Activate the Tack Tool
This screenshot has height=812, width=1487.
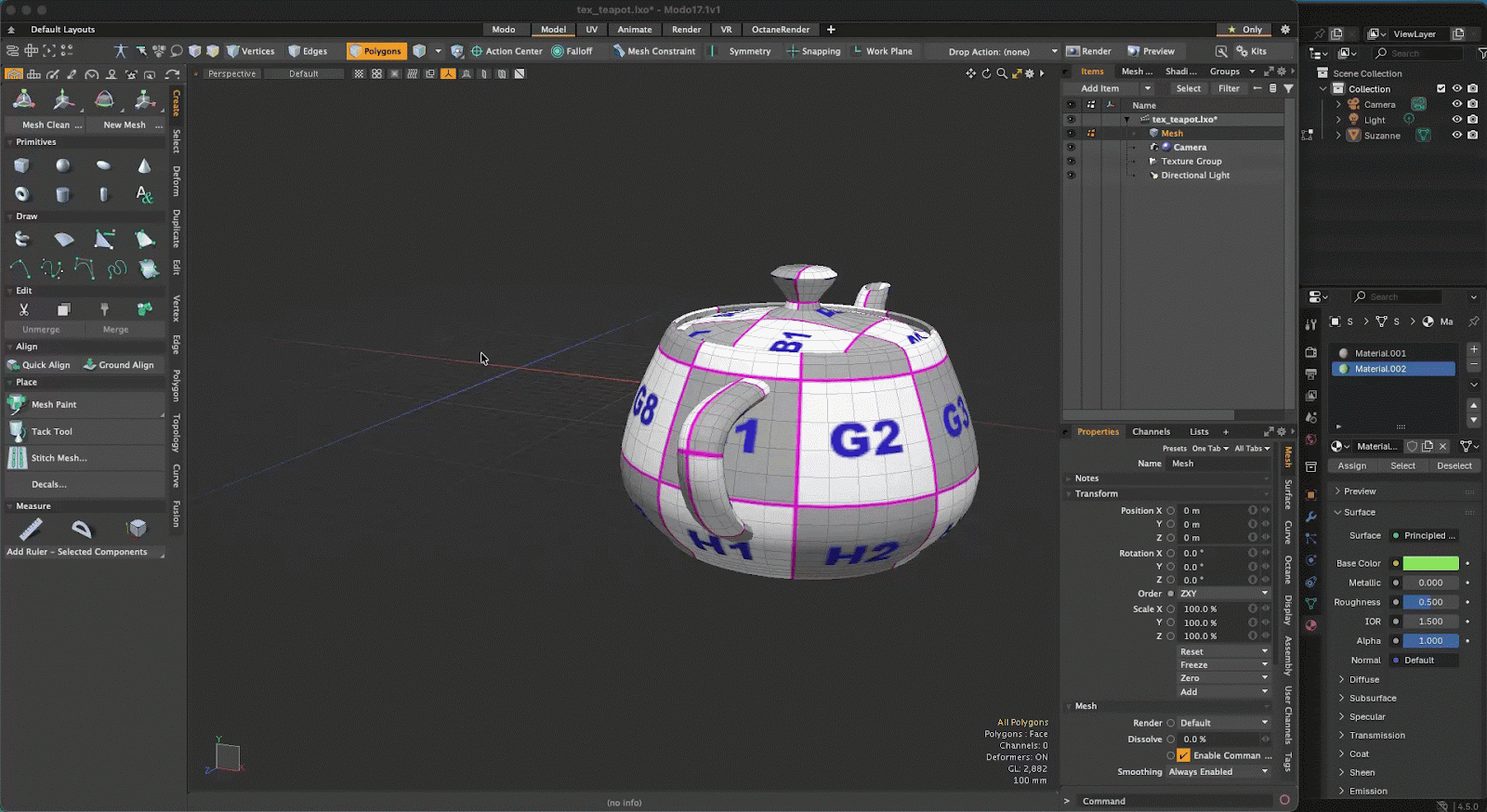[x=51, y=431]
